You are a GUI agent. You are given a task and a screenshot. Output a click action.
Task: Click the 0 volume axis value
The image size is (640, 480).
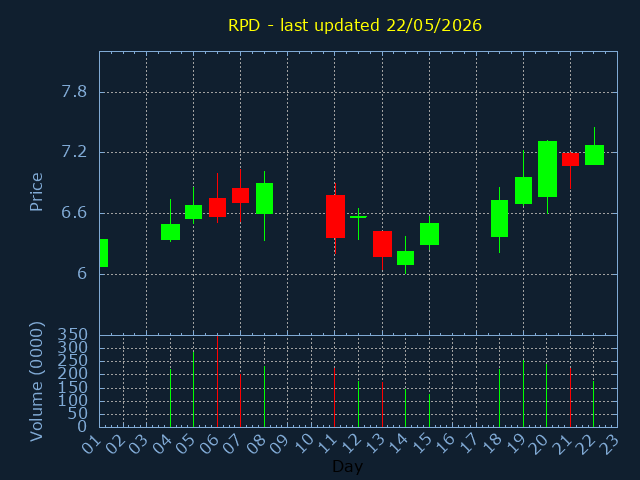pyautogui.click(x=82, y=427)
